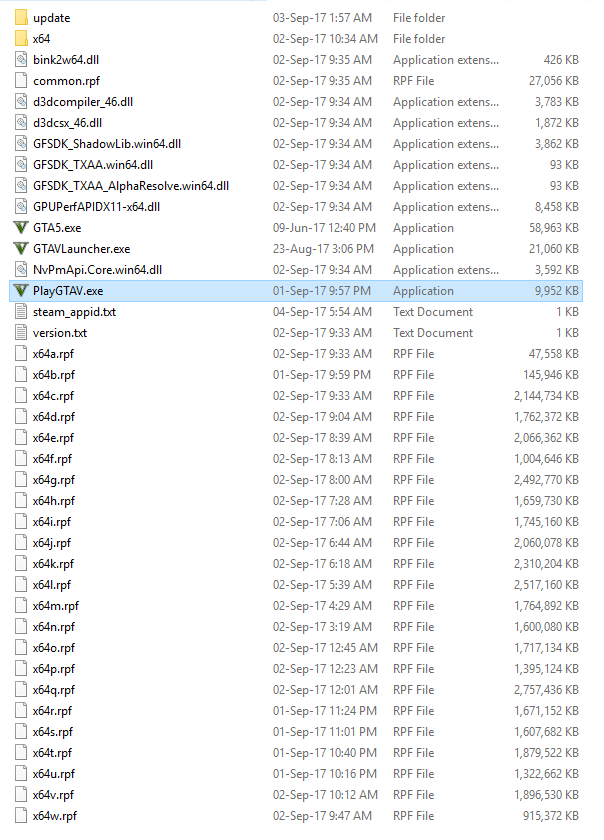Click the NvPmApi.Core.win64.dll file icon
The image size is (604, 840).
pos(21,269)
